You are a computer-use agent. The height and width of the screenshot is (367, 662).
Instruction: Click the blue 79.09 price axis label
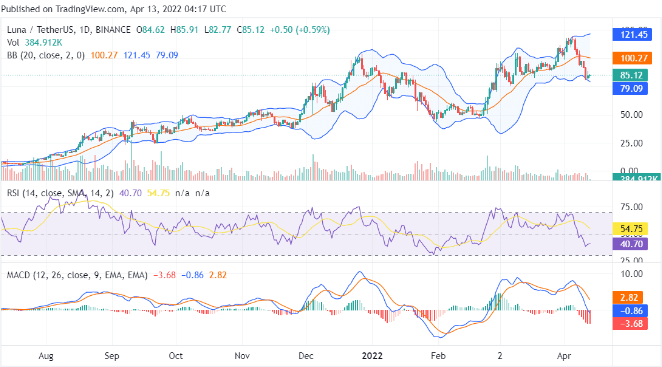(630, 88)
